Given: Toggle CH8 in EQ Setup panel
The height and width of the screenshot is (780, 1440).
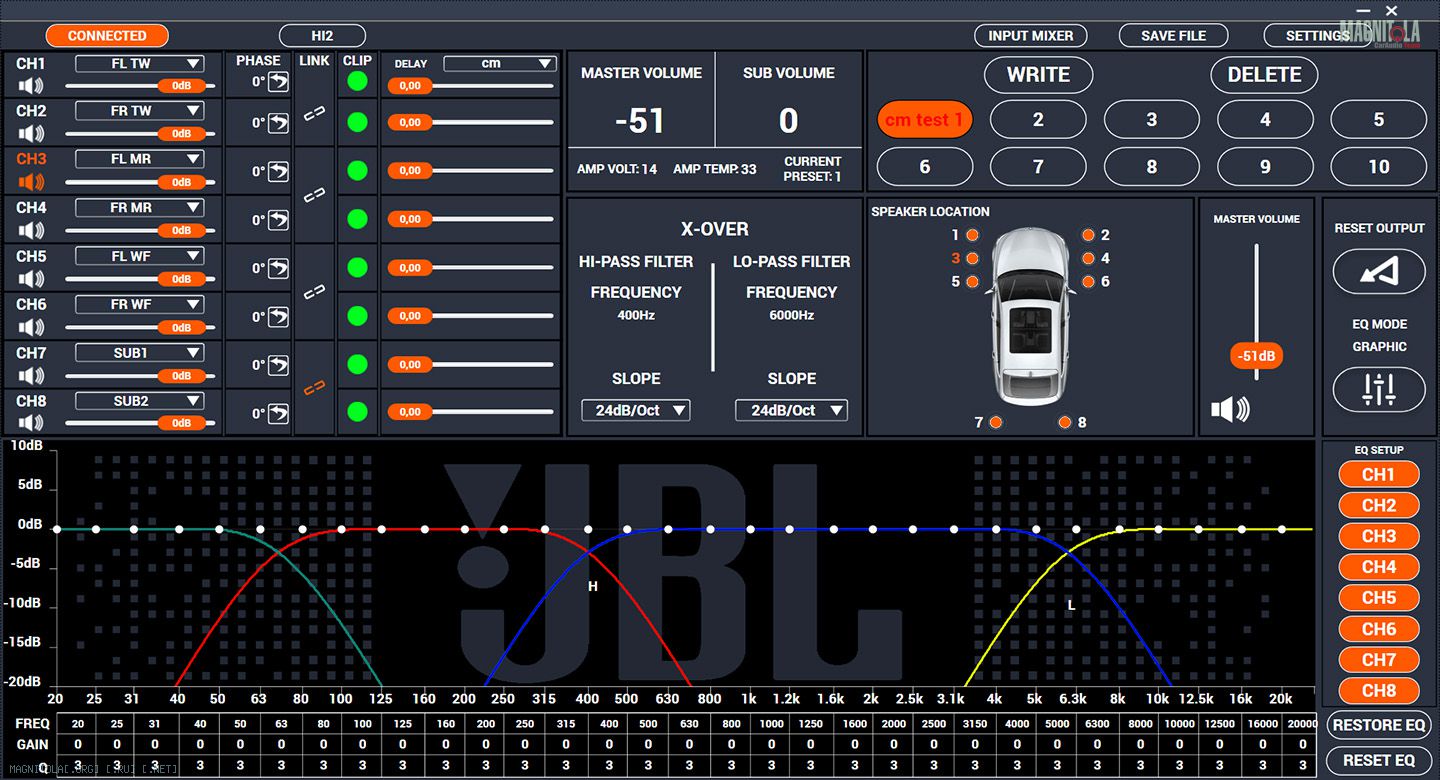Looking at the screenshot, I should (x=1379, y=690).
